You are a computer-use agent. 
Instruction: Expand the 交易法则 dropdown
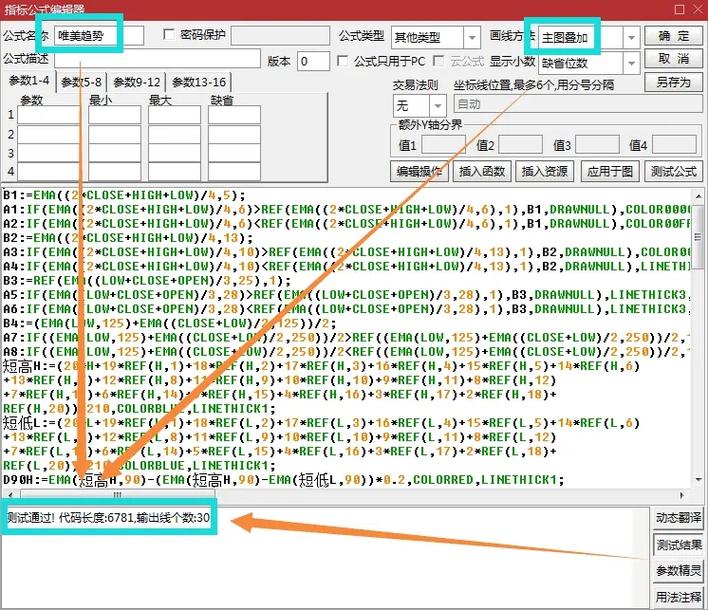tap(438, 104)
